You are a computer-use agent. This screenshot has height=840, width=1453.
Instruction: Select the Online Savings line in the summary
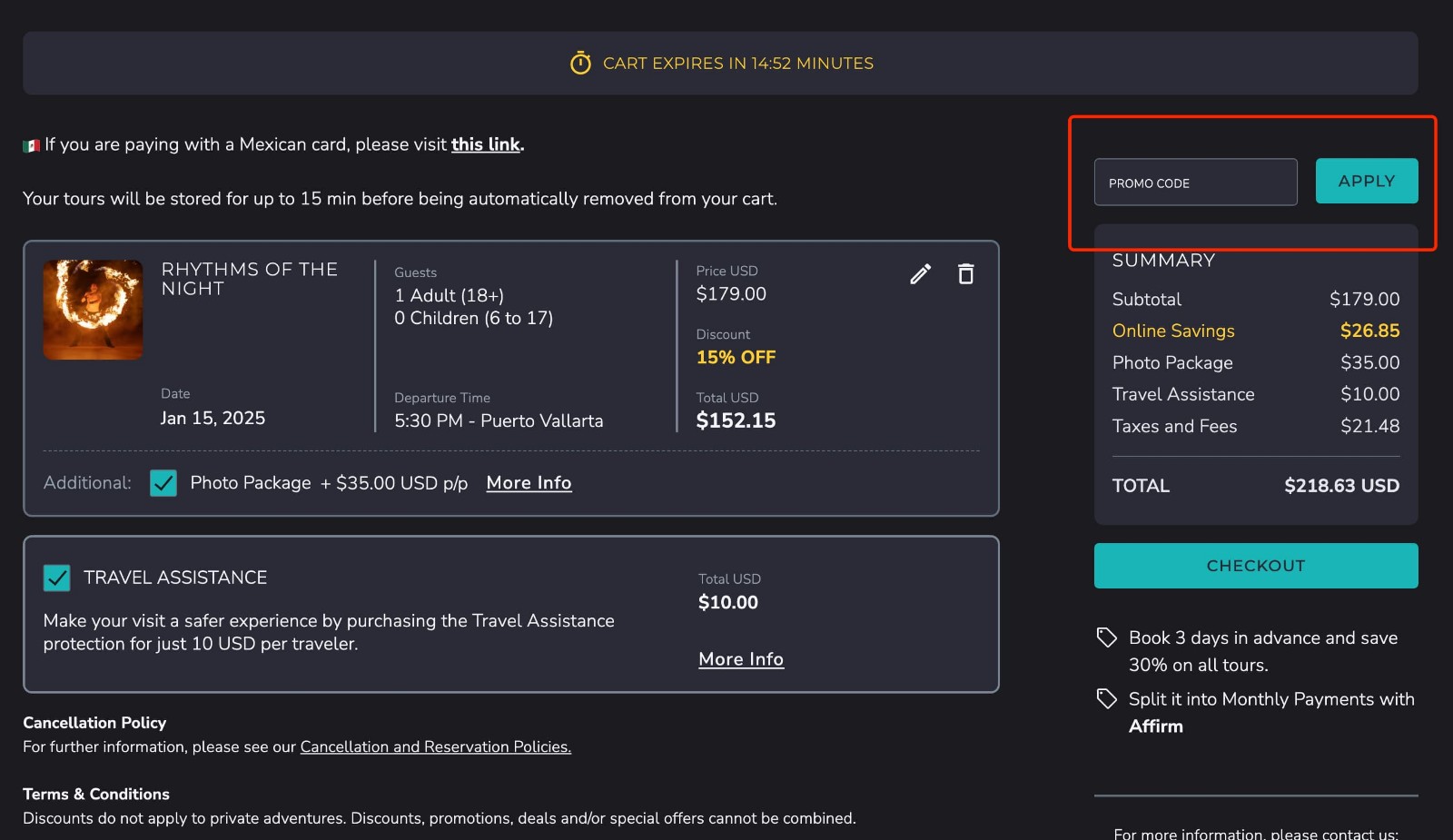[x=1172, y=331]
